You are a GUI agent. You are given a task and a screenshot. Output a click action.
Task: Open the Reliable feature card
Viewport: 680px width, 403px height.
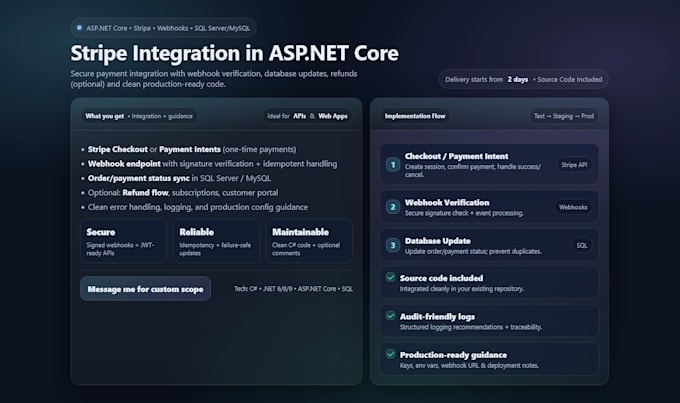(x=216, y=241)
